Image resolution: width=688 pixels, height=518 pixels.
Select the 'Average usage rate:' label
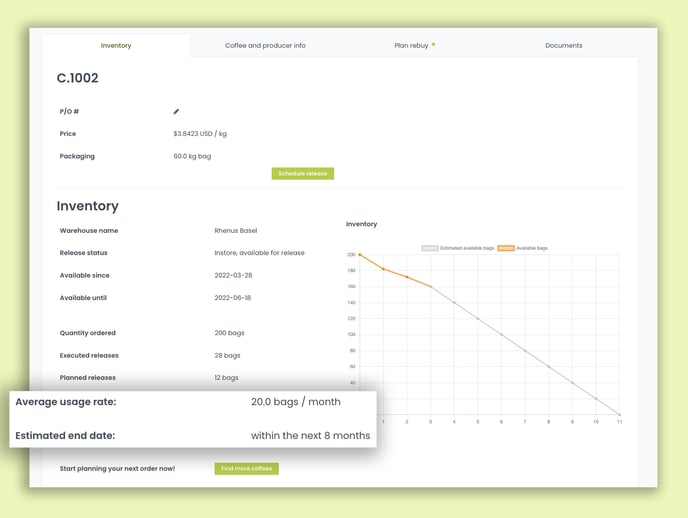tap(66, 402)
